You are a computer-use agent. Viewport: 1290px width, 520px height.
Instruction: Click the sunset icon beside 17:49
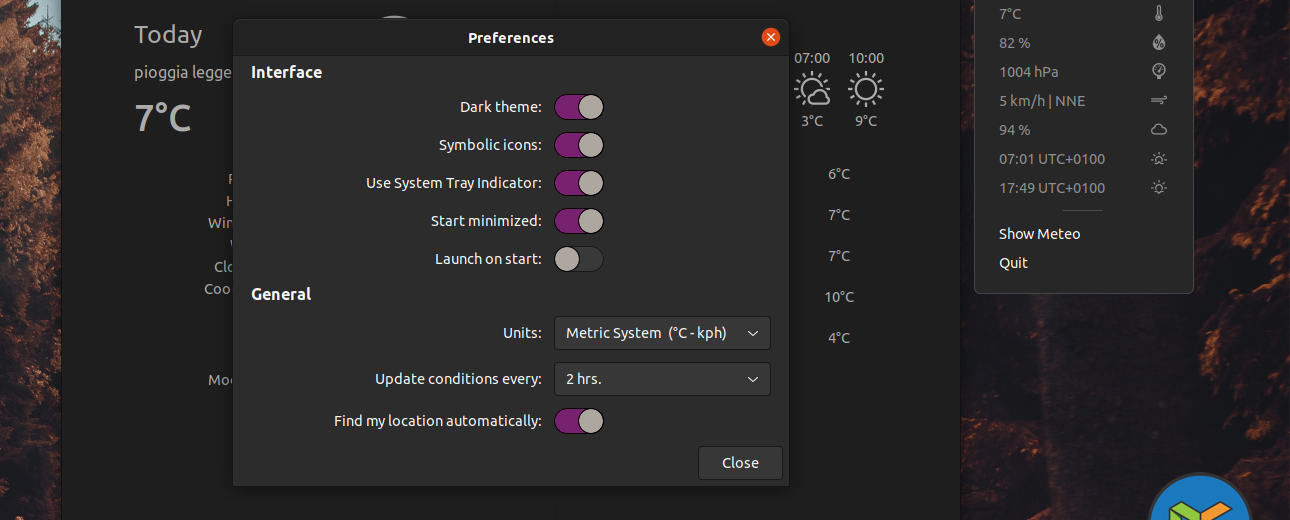point(1159,188)
